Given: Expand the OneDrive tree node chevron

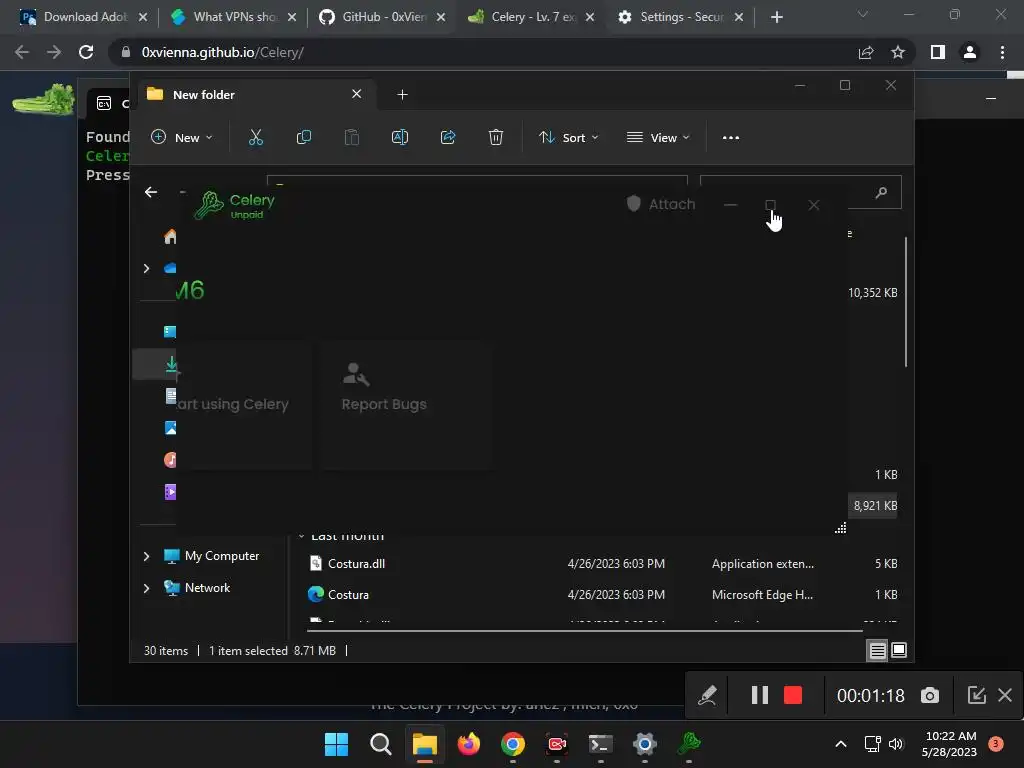Looking at the screenshot, I should [146, 268].
